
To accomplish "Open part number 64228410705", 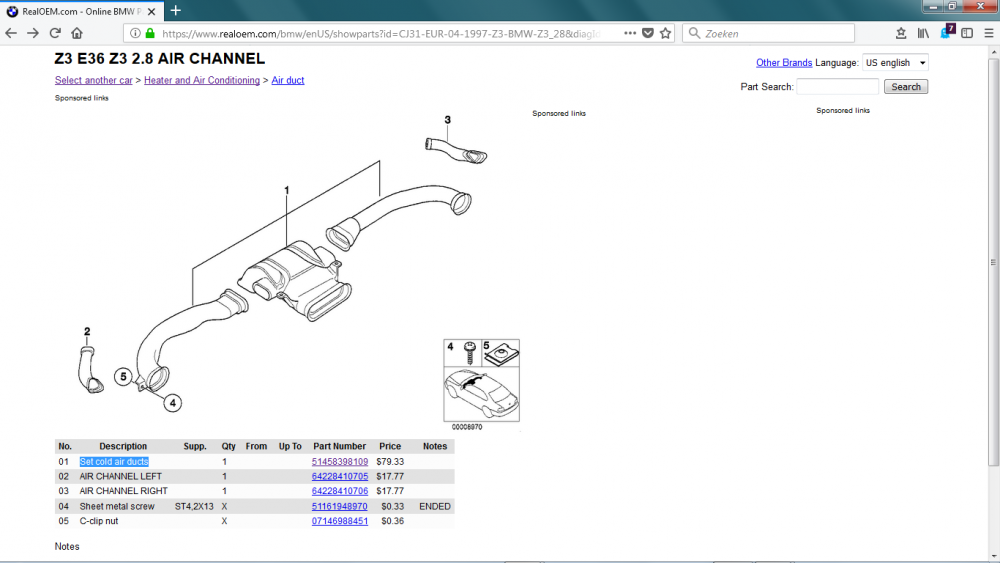I will coord(340,476).
